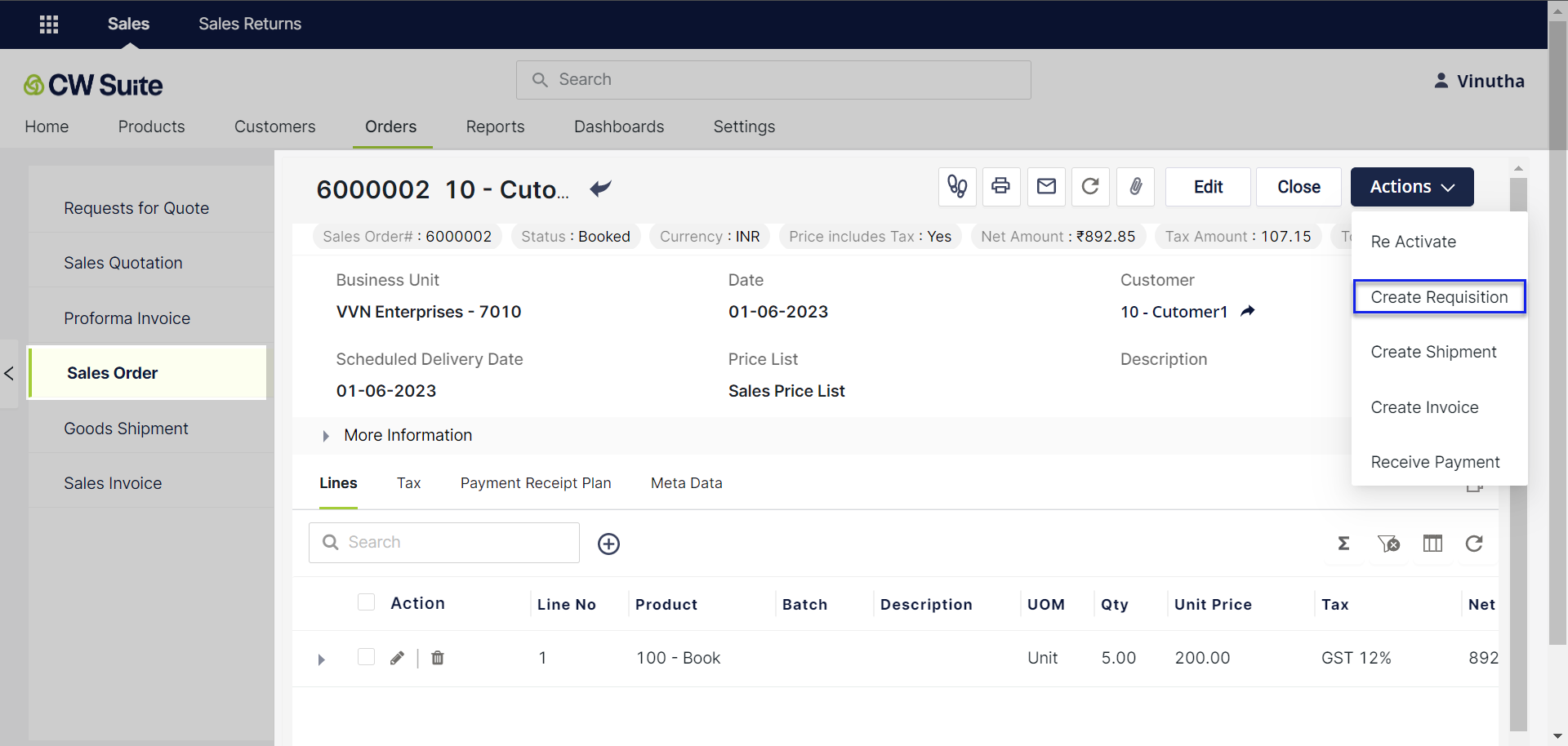The height and width of the screenshot is (746, 1568).
Task: Click the clear filter icon
Action: tap(1388, 544)
